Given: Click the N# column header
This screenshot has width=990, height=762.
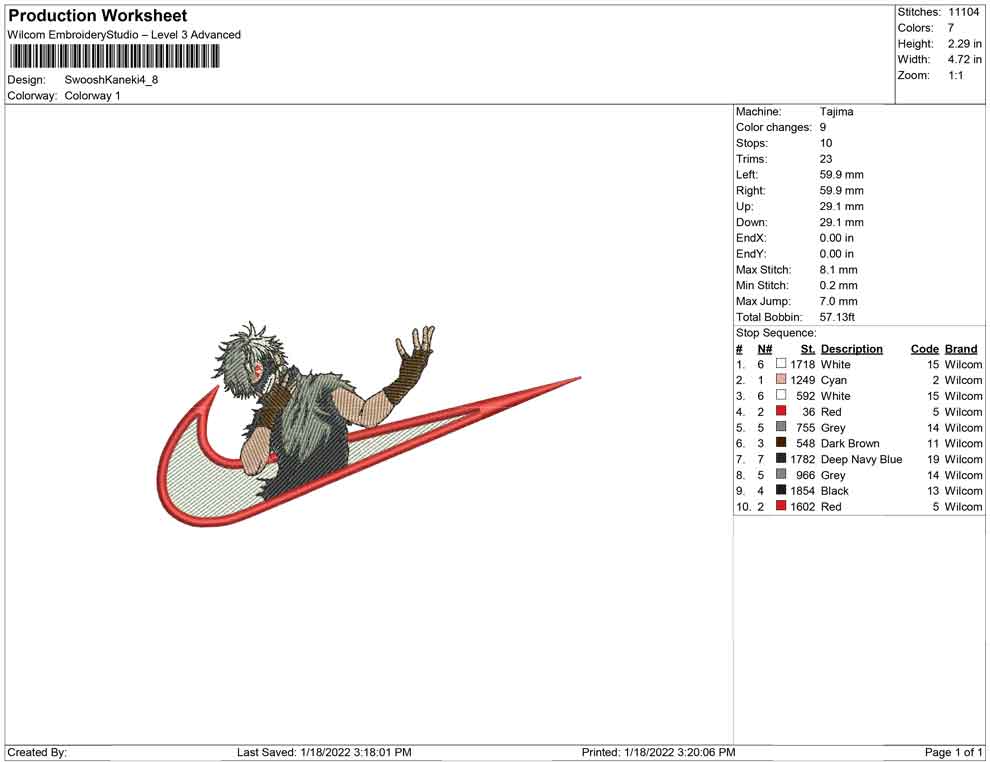Looking at the screenshot, I should point(765,348).
